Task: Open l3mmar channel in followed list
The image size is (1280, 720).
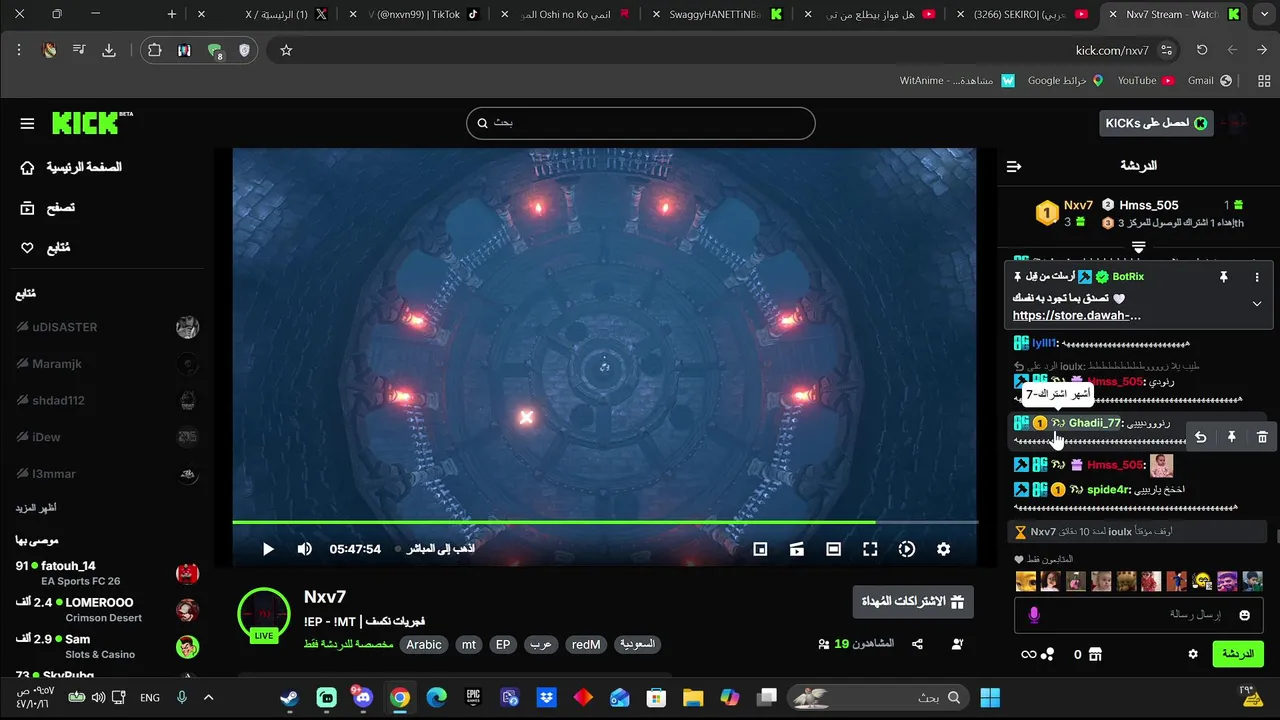Action: tap(107, 474)
